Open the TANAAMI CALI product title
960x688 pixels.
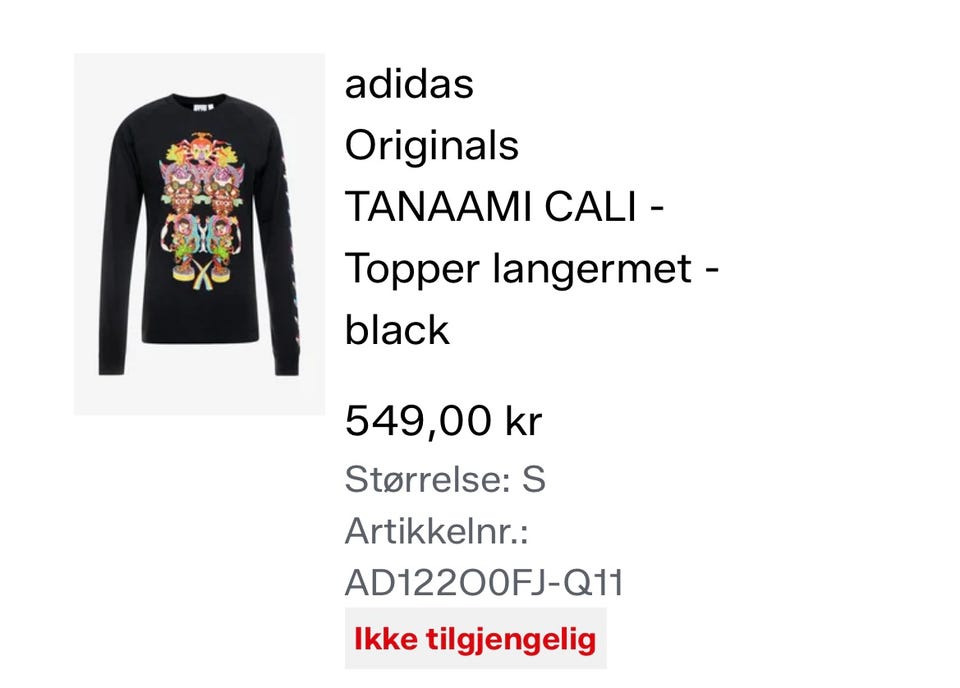[504, 206]
